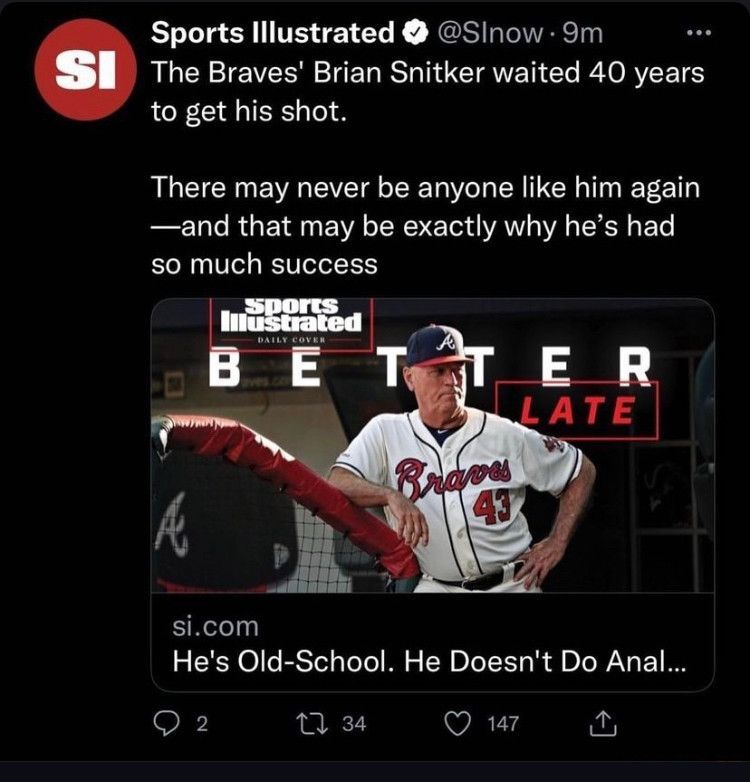
Task: Click the reply count of 2
Action: tap(201, 724)
